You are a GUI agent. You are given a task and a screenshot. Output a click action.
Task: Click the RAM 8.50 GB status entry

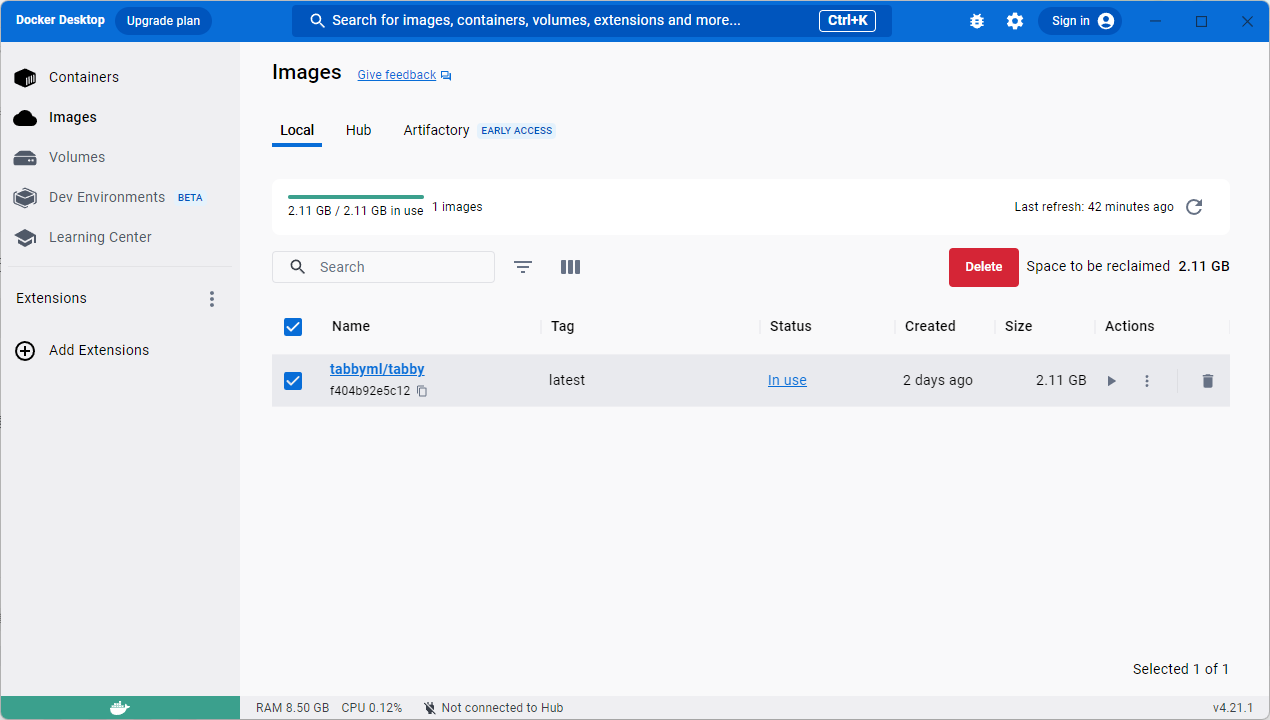coord(292,708)
